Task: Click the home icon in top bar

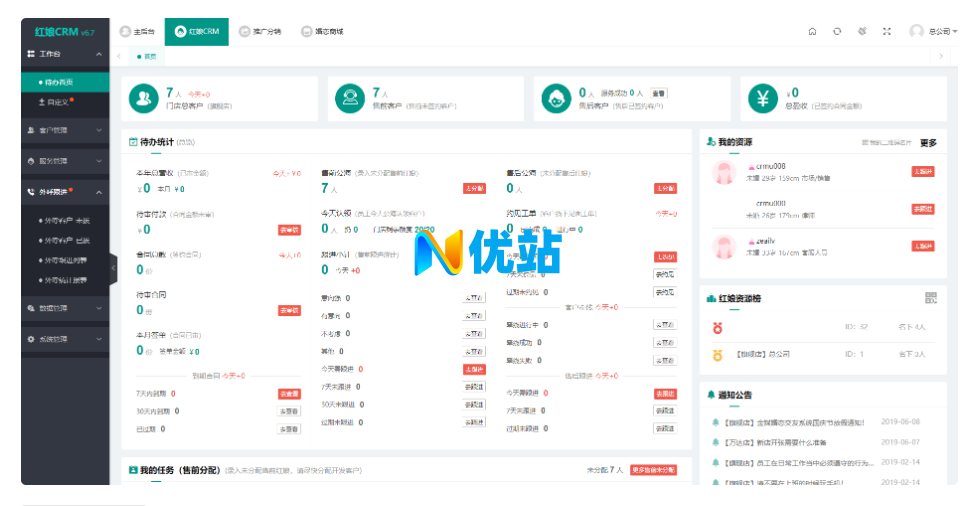Action: click(812, 32)
